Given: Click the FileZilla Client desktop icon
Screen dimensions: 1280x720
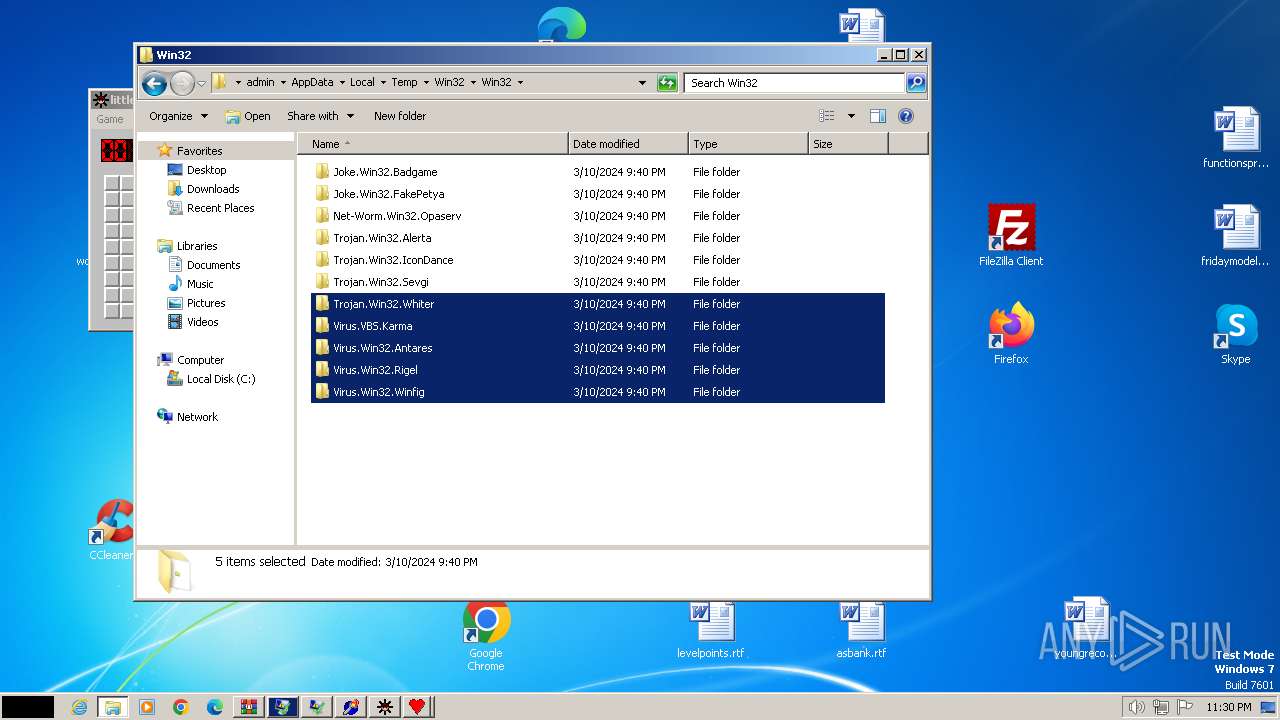Looking at the screenshot, I should click(x=1011, y=235).
